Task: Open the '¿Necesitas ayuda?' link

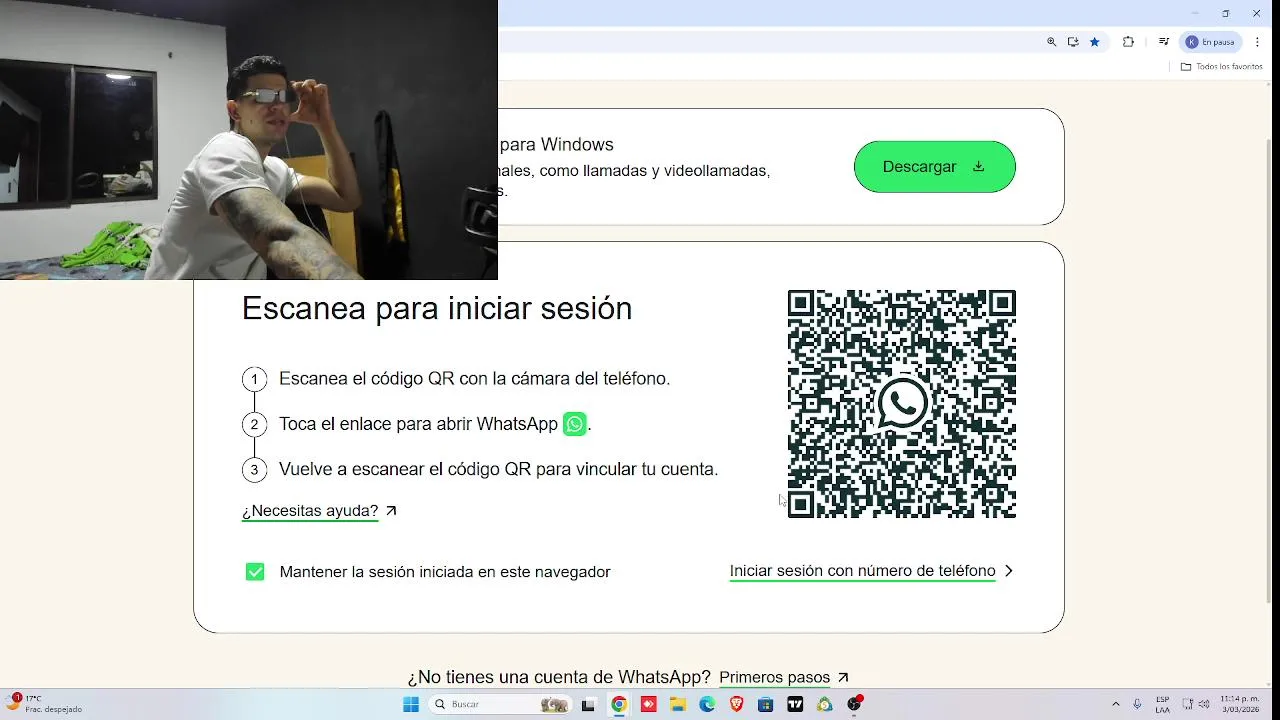Action: pyautogui.click(x=310, y=511)
